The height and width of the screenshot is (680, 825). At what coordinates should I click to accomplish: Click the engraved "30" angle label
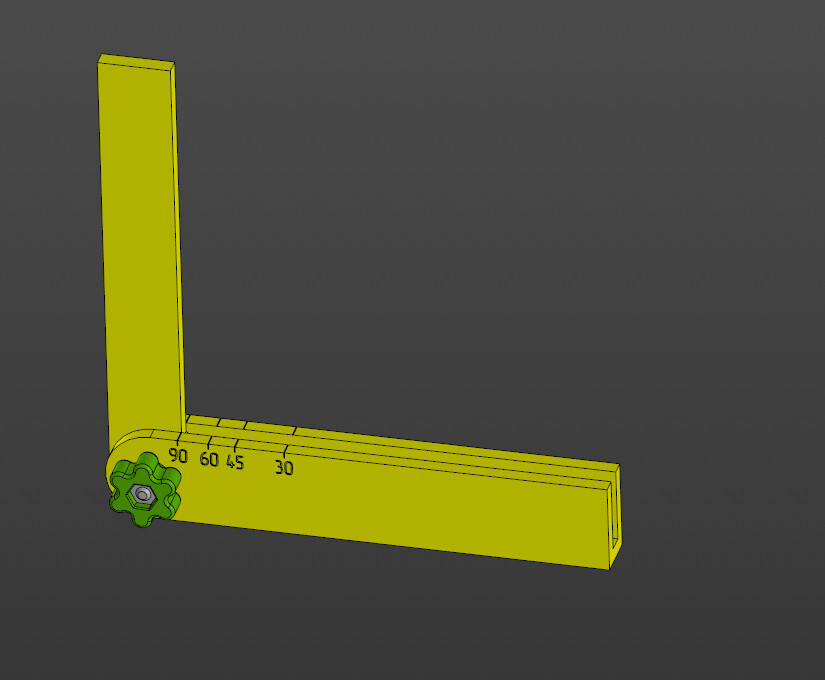[x=284, y=467]
